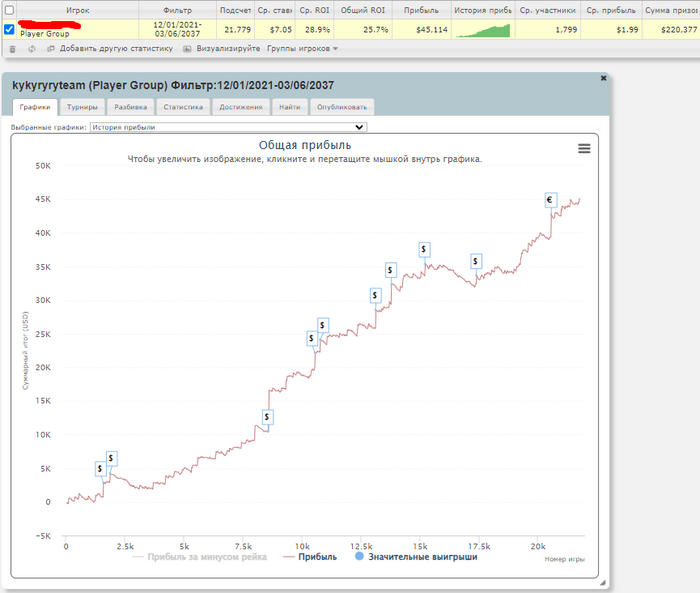700x593 pixels.
Task: Expand the 'История прибыли' chart selector
Action: [x=229, y=127]
